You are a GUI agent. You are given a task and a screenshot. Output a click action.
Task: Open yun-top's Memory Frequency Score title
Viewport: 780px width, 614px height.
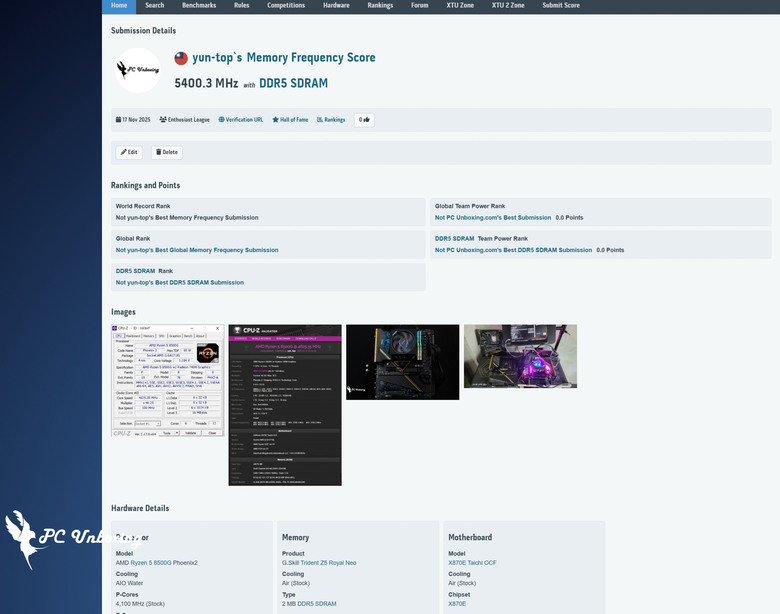(x=284, y=58)
